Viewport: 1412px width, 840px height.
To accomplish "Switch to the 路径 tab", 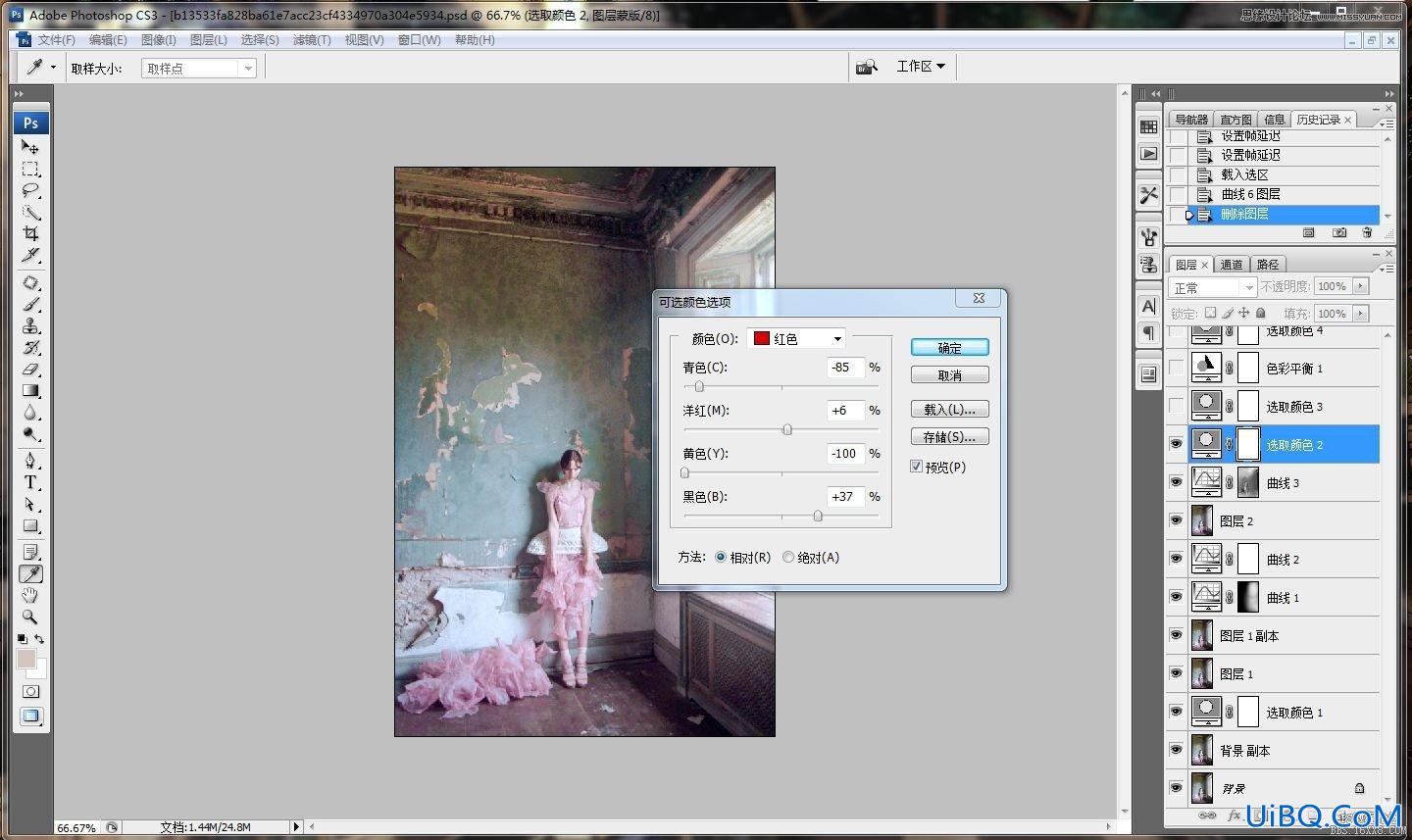I will (1268, 265).
